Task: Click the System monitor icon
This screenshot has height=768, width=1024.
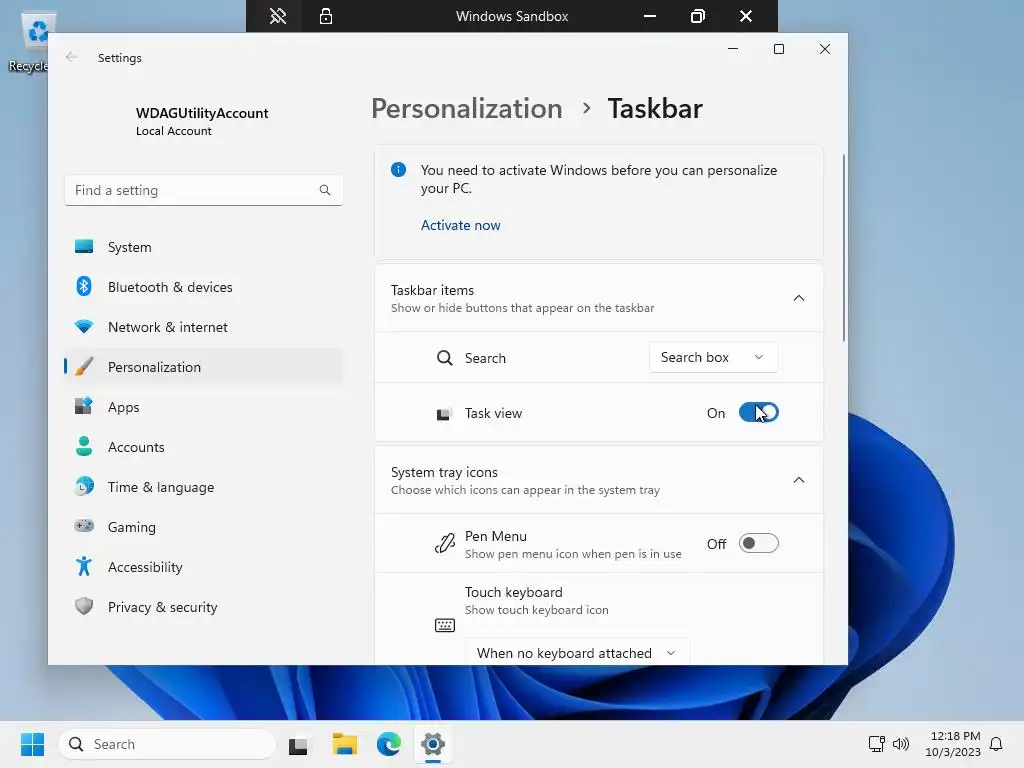Action: point(84,246)
